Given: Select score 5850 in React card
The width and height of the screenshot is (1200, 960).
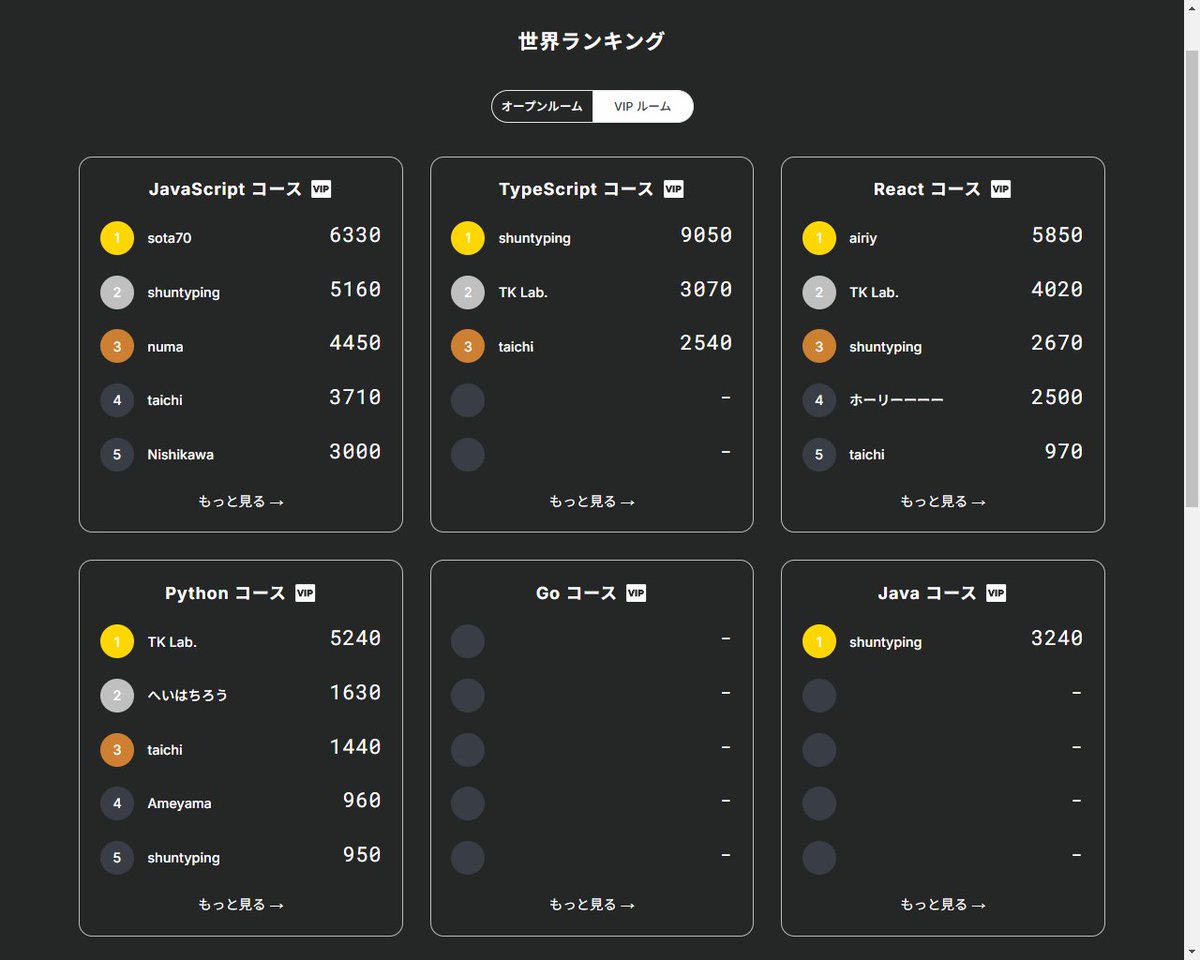Looking at the screenshot, I should [x=1057, y=235].
